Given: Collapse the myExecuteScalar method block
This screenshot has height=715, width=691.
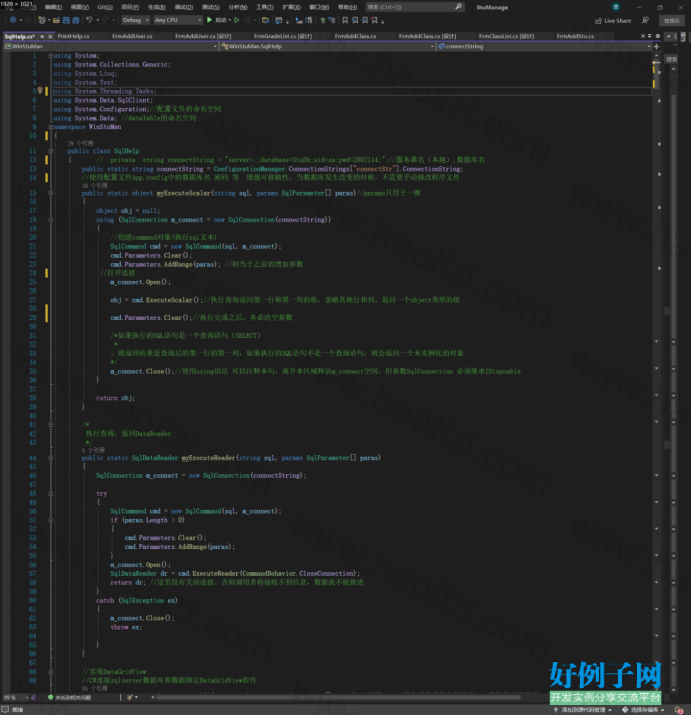Looking at the screenshot, I should click(51, 193).
